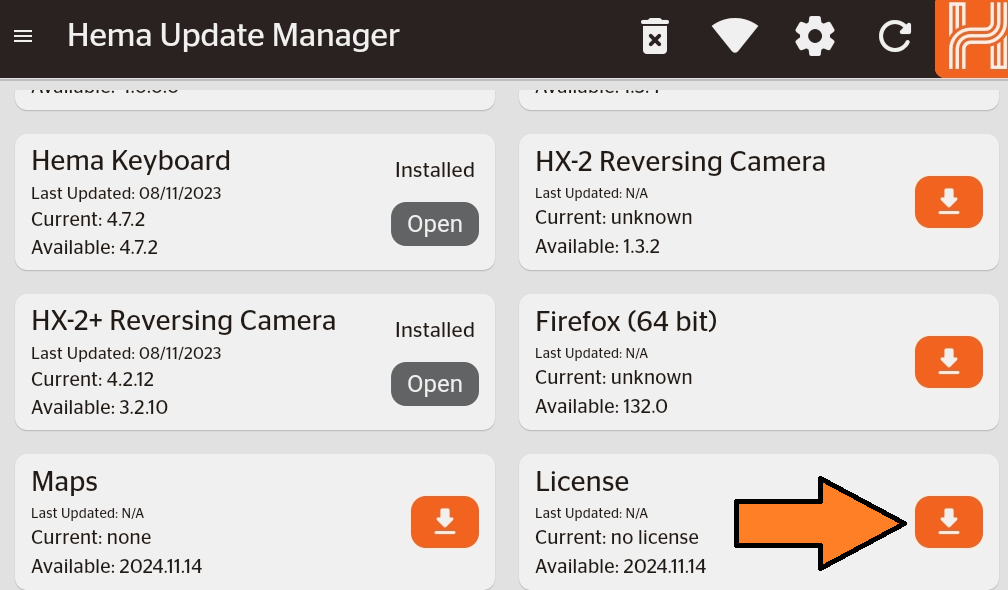Click 'Current: none' on Maps card
Screen dimensions: 1008x590
pos(91,537)
